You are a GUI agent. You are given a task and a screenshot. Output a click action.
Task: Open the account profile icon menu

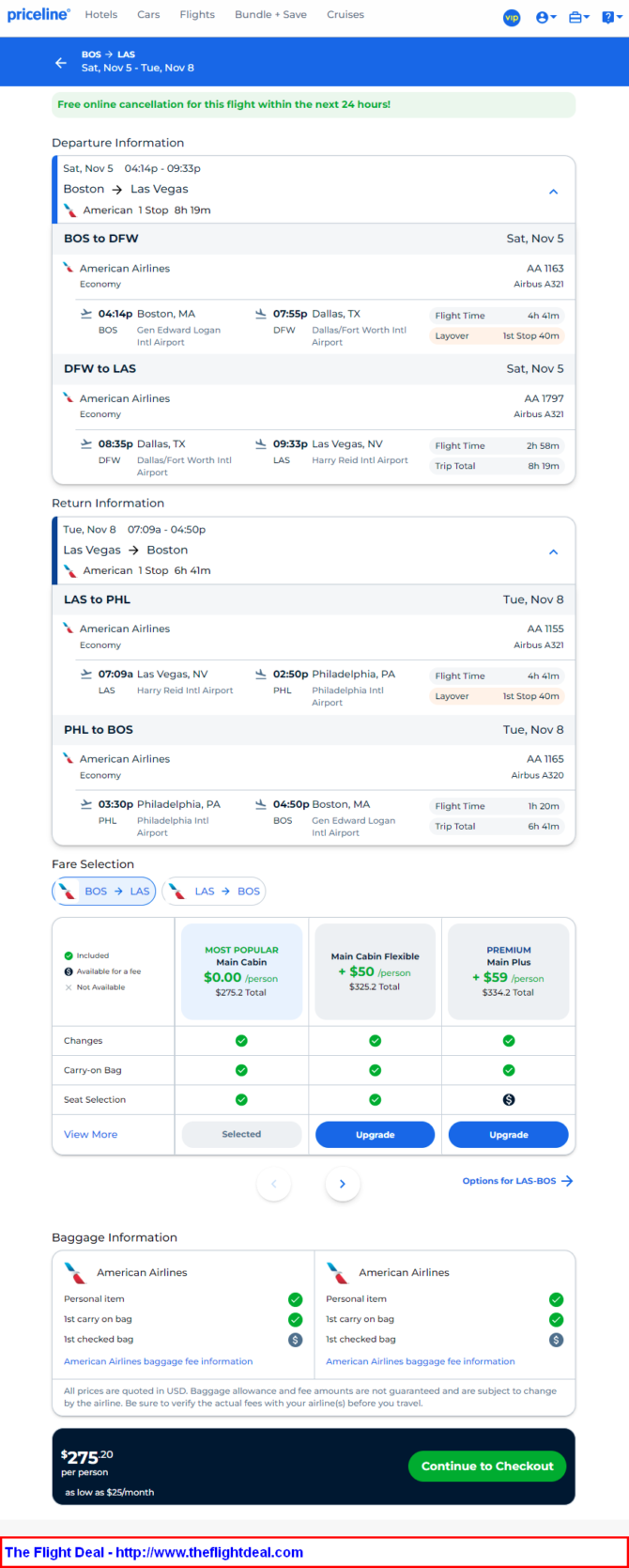[x=545, y=17]
